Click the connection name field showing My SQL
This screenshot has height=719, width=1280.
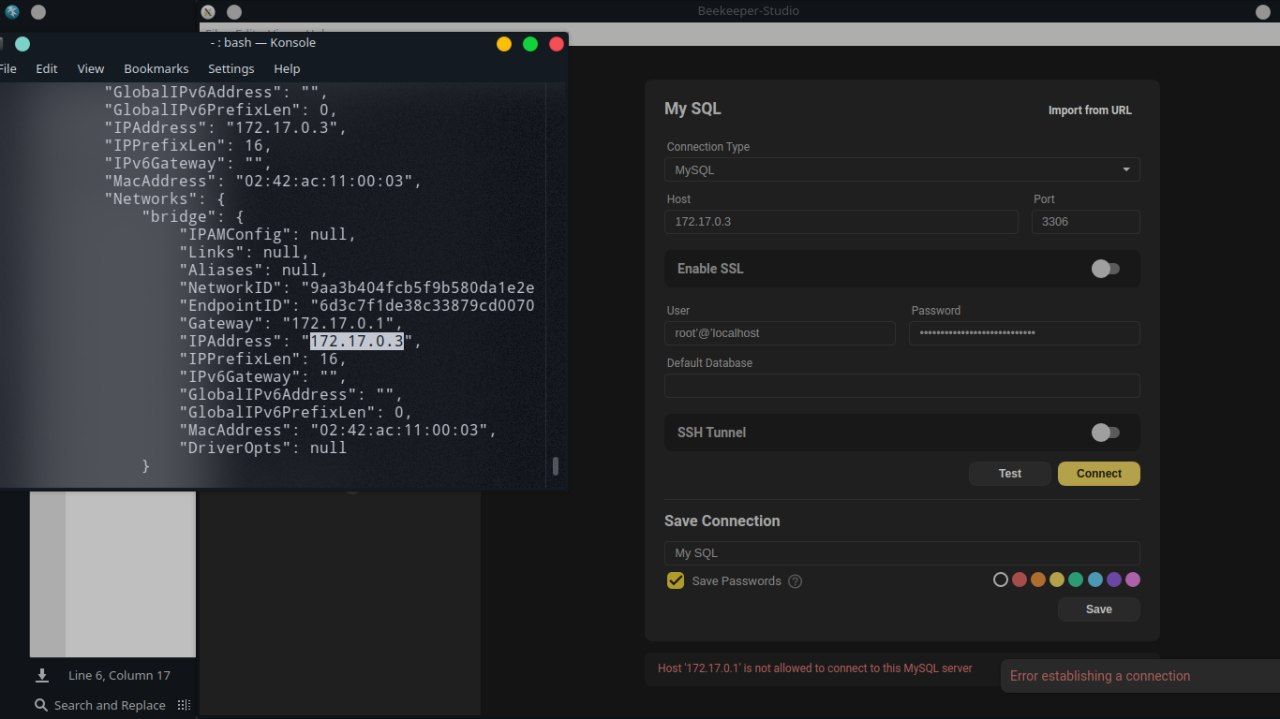(x=902, y=553)
